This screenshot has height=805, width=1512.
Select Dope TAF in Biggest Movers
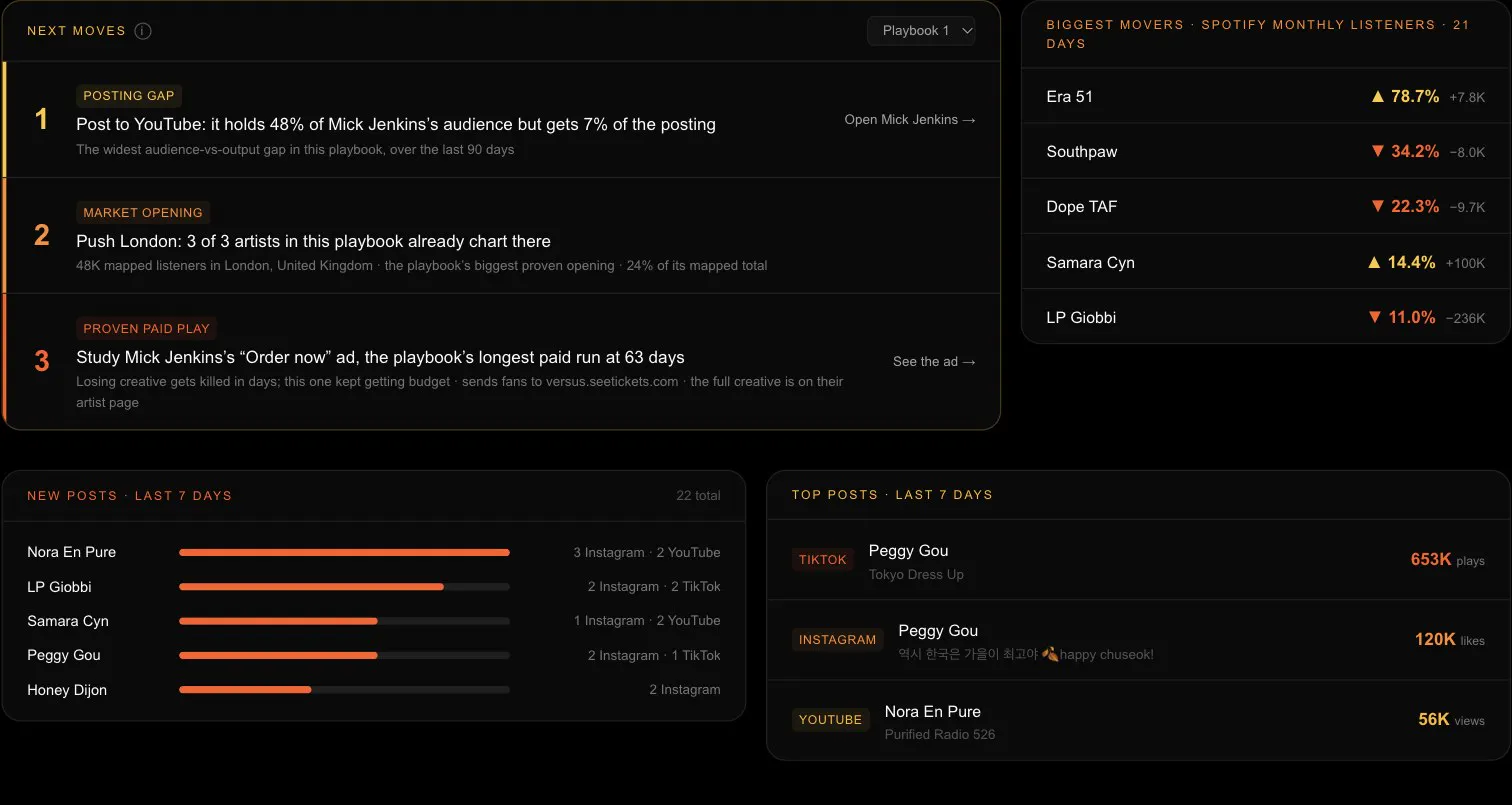[x=1082, y=207]
